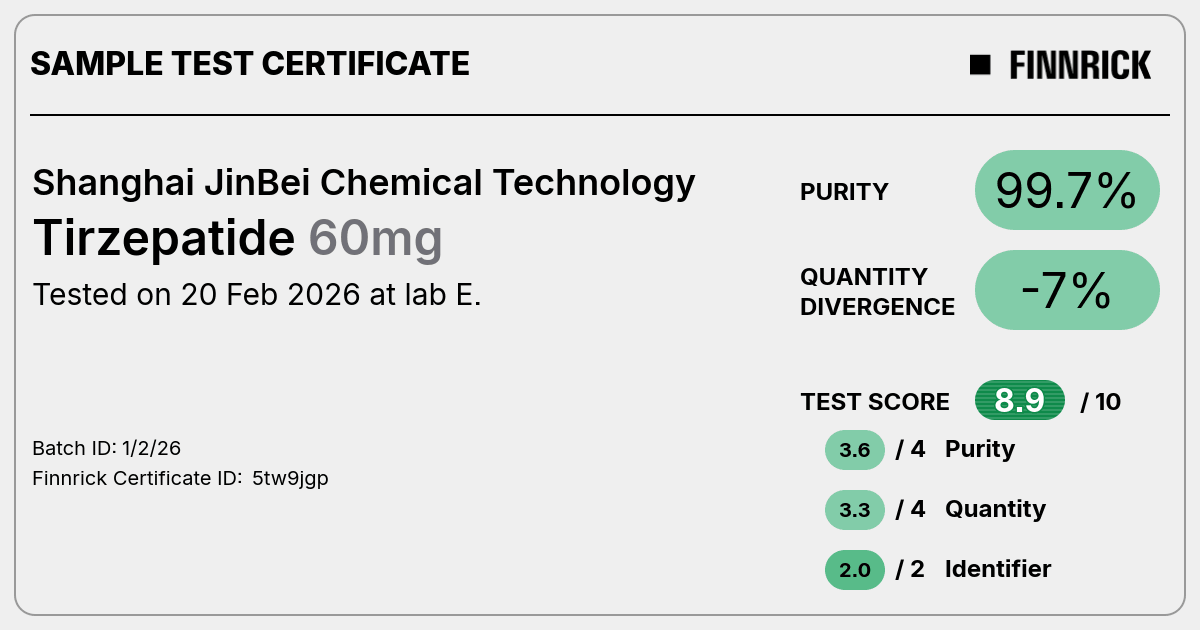Click the certificate ID 5tw9jgp
Screen dimensions: 1200x630
tap(290, 479)
